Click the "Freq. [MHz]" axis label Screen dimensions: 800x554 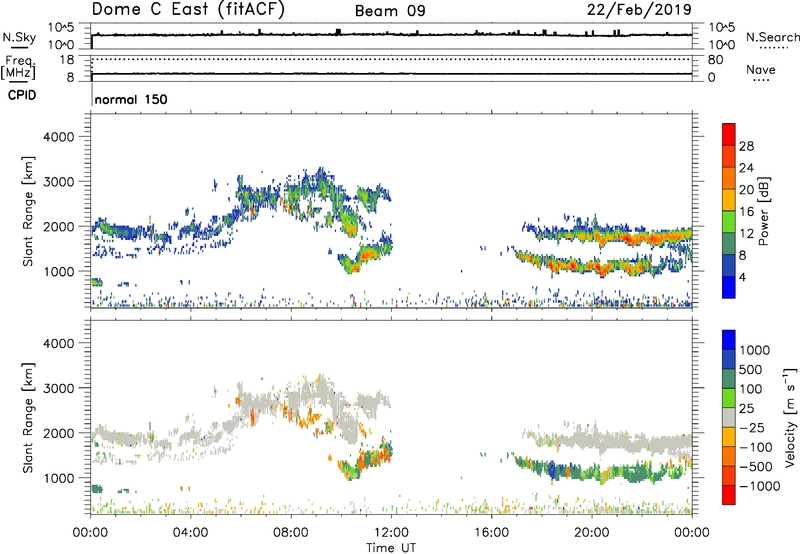[x=18, y=67]
